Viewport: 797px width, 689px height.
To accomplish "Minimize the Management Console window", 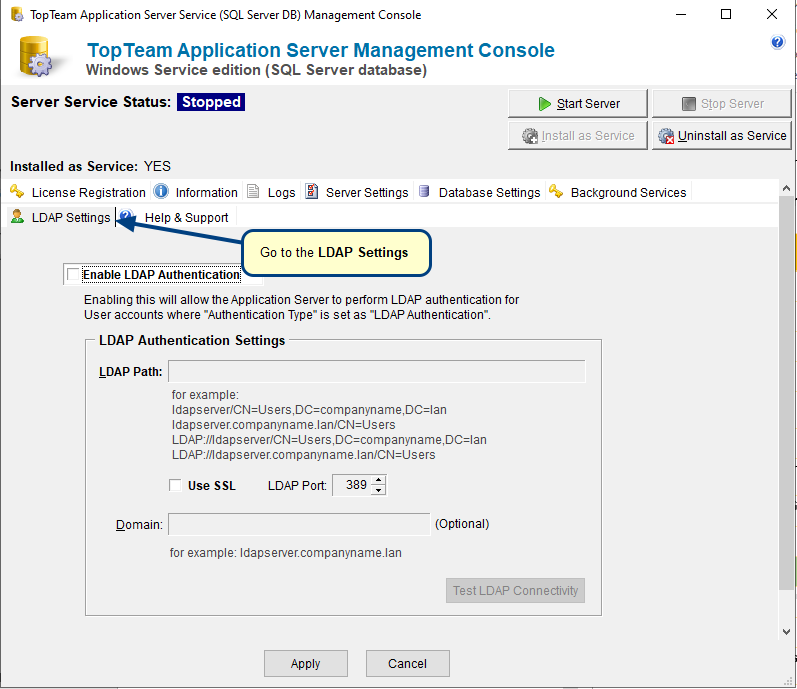I will 681,14.
